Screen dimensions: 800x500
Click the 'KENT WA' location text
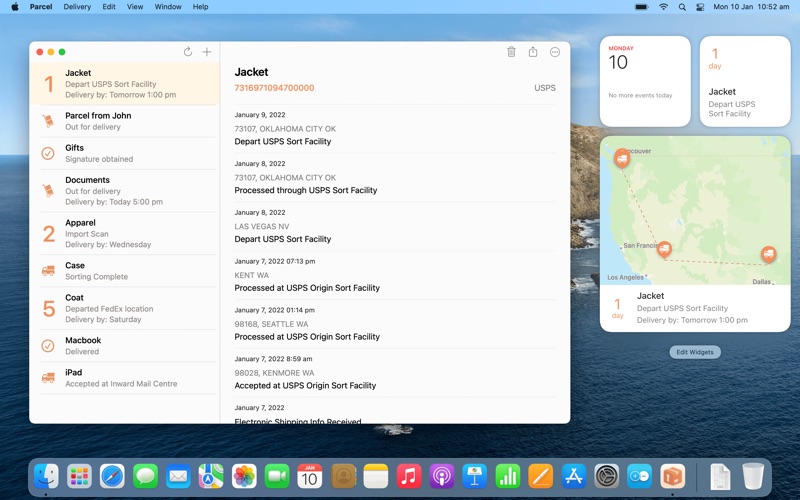tap(252, 275)
